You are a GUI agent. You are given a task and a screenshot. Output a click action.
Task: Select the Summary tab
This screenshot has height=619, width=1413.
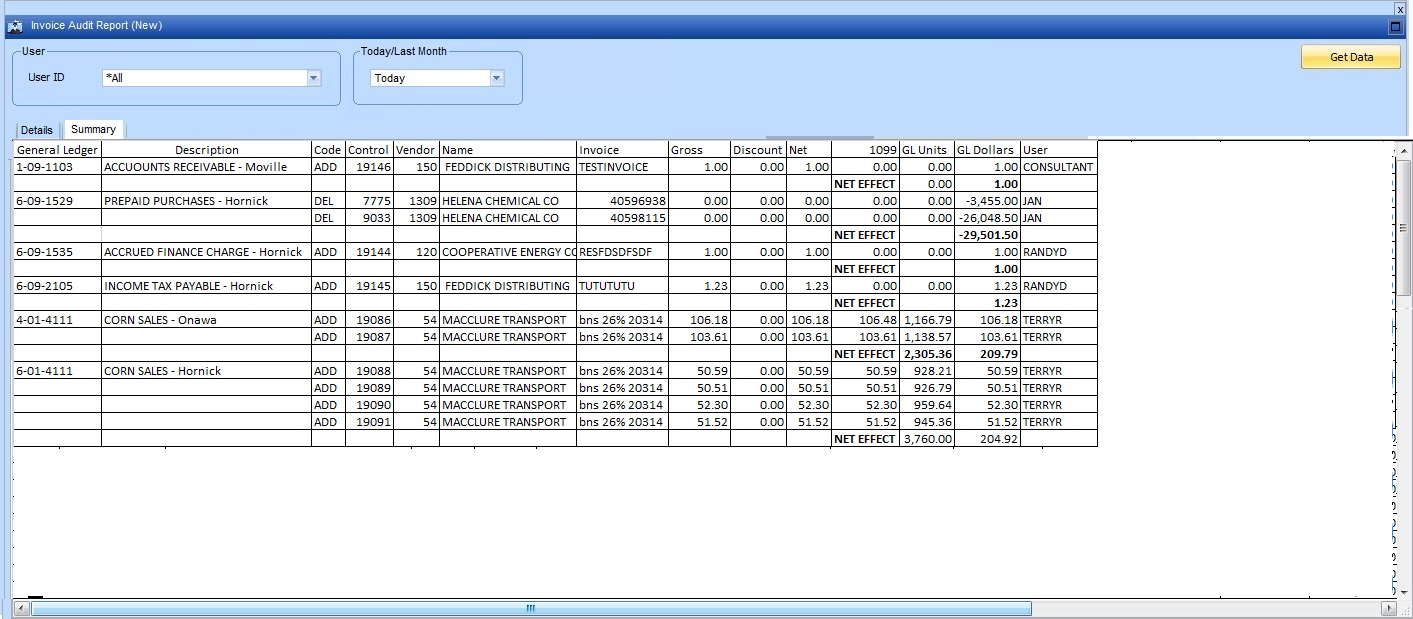[x=93, y=129]
